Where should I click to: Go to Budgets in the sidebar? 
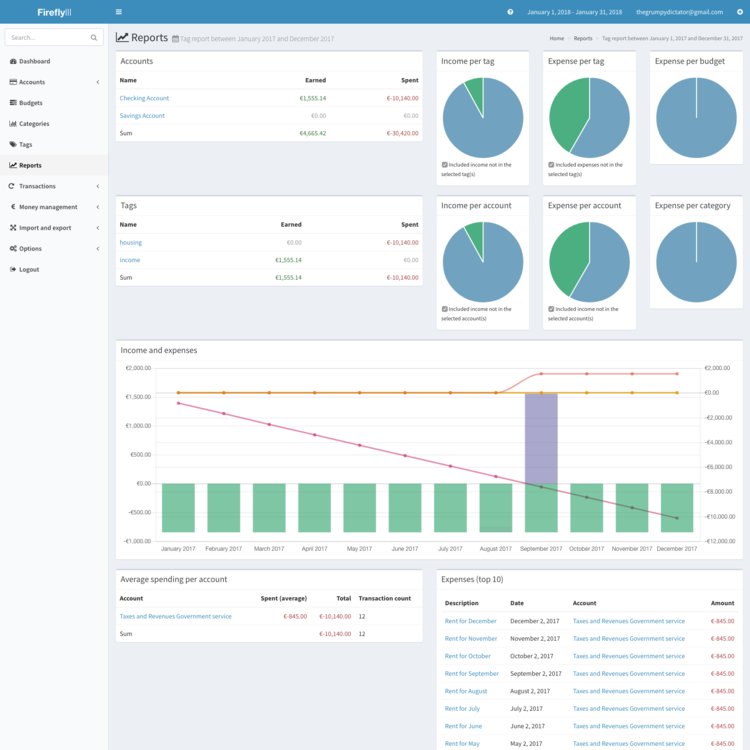pos(30,103)
